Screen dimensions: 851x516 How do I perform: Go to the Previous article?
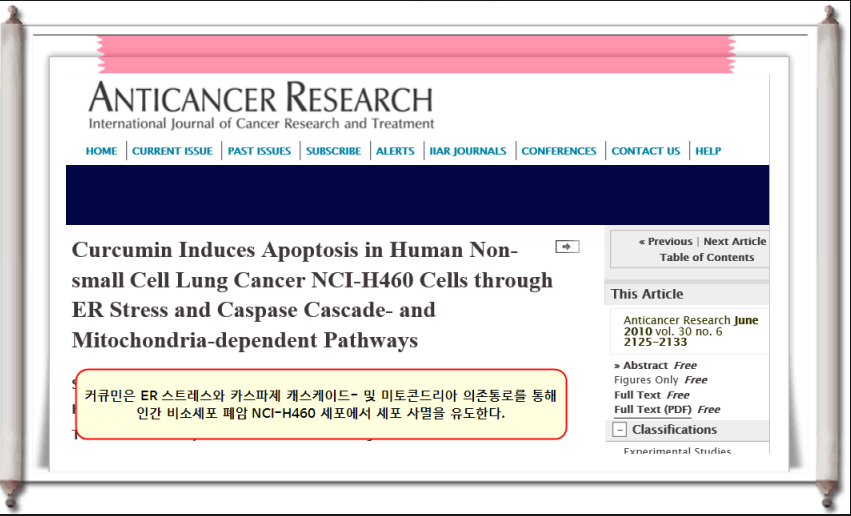click(x=665, y=241)
